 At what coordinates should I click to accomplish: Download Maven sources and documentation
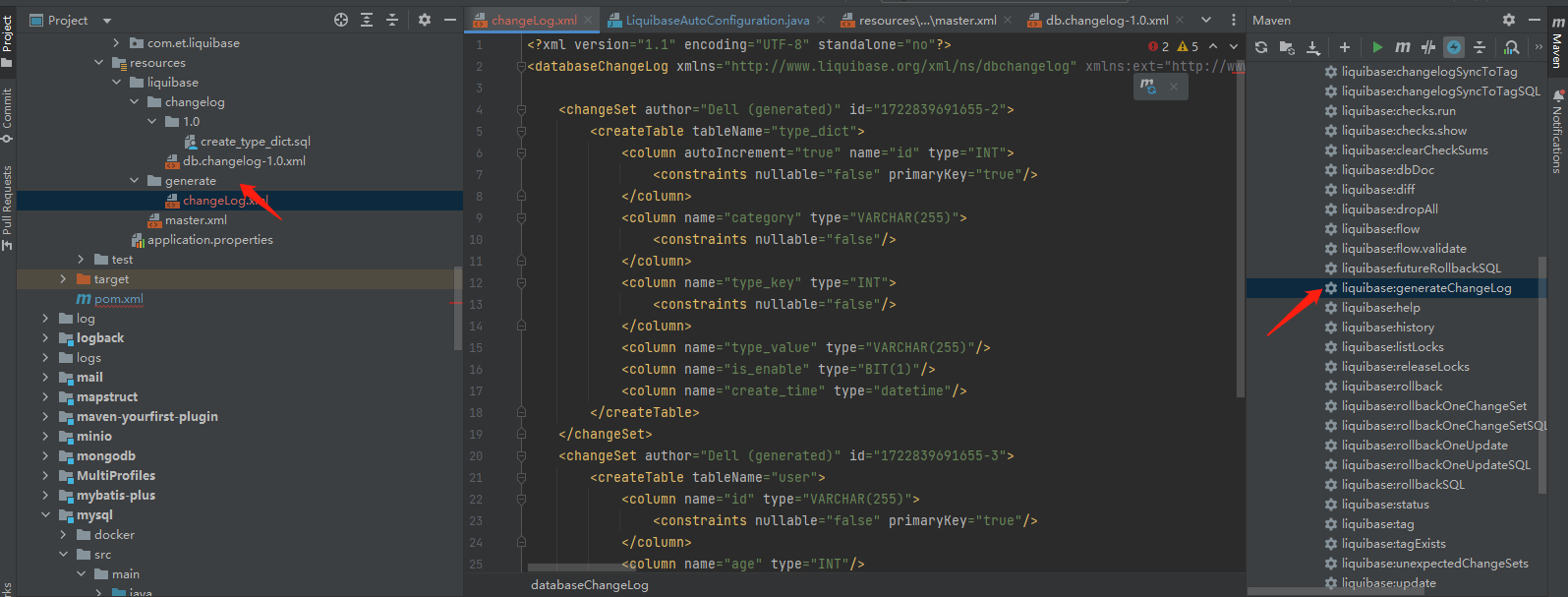point(1312,47)
